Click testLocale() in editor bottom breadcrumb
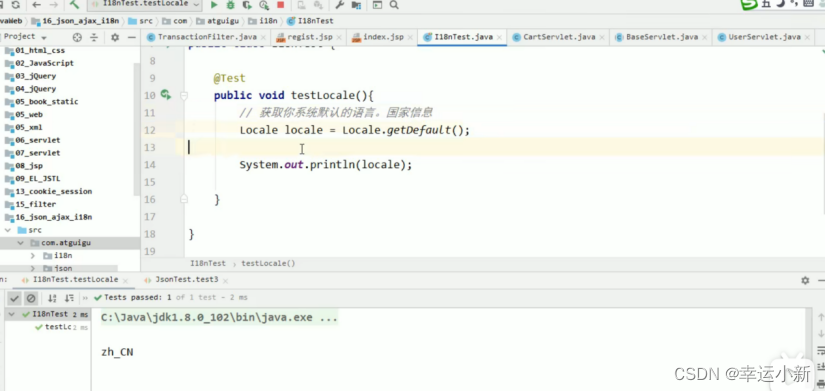 (x=268, y=263)
